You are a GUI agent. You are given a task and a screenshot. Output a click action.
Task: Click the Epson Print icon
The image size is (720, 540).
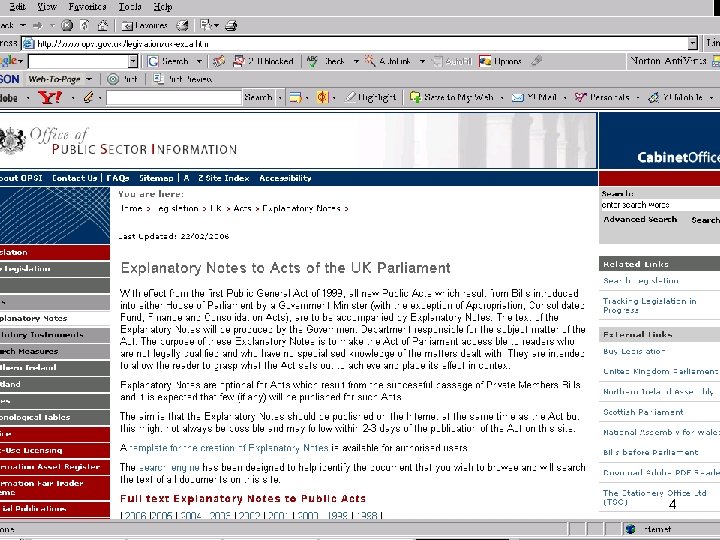(x=113, y=79)
